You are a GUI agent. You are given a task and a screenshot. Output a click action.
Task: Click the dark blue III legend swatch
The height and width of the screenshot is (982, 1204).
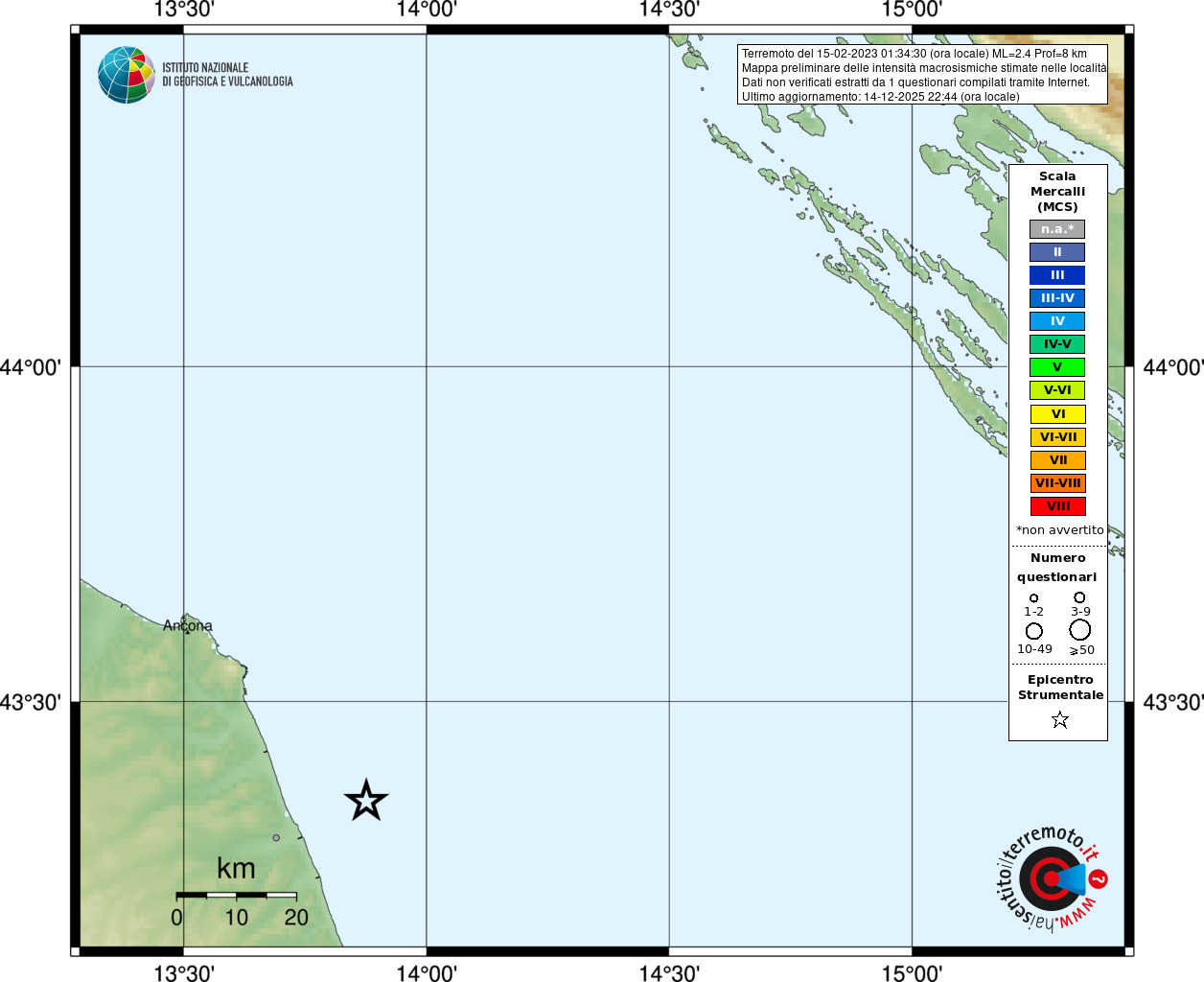[1057, 275]
